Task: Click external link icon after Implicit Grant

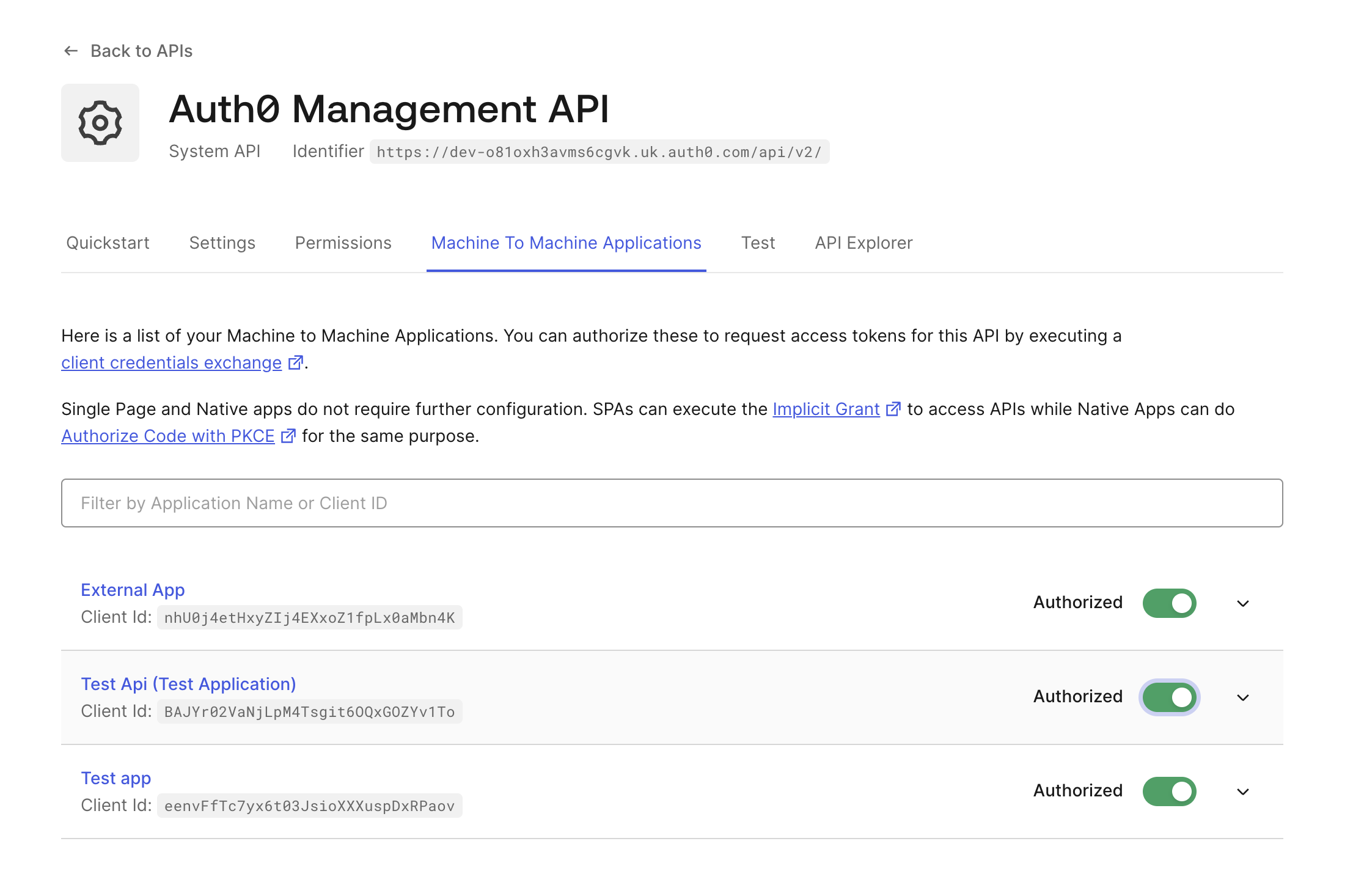Action: [x=893, y=409]
